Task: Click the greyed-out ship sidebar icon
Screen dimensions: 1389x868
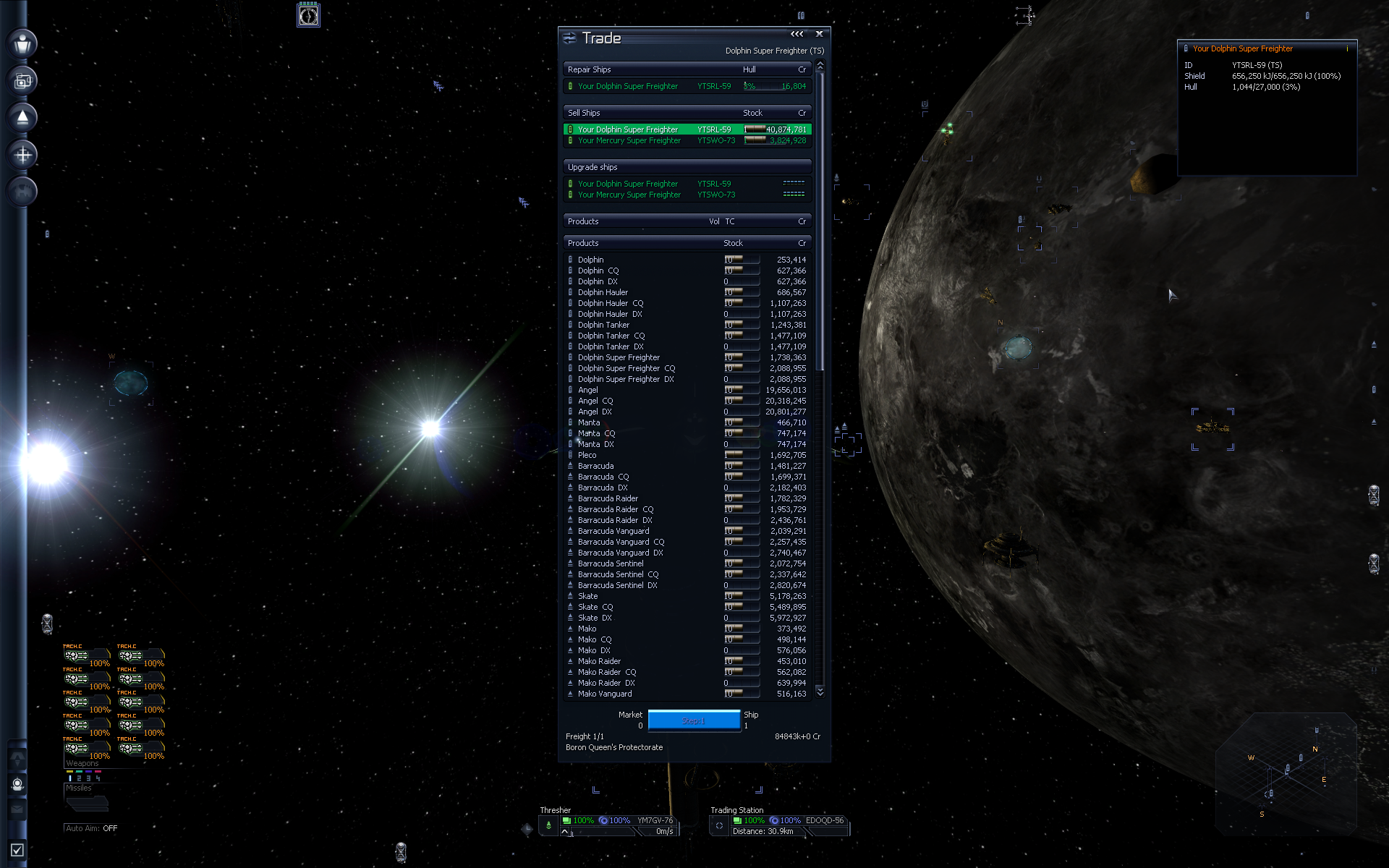Action: pyautogui.click(x=22, y=192)
